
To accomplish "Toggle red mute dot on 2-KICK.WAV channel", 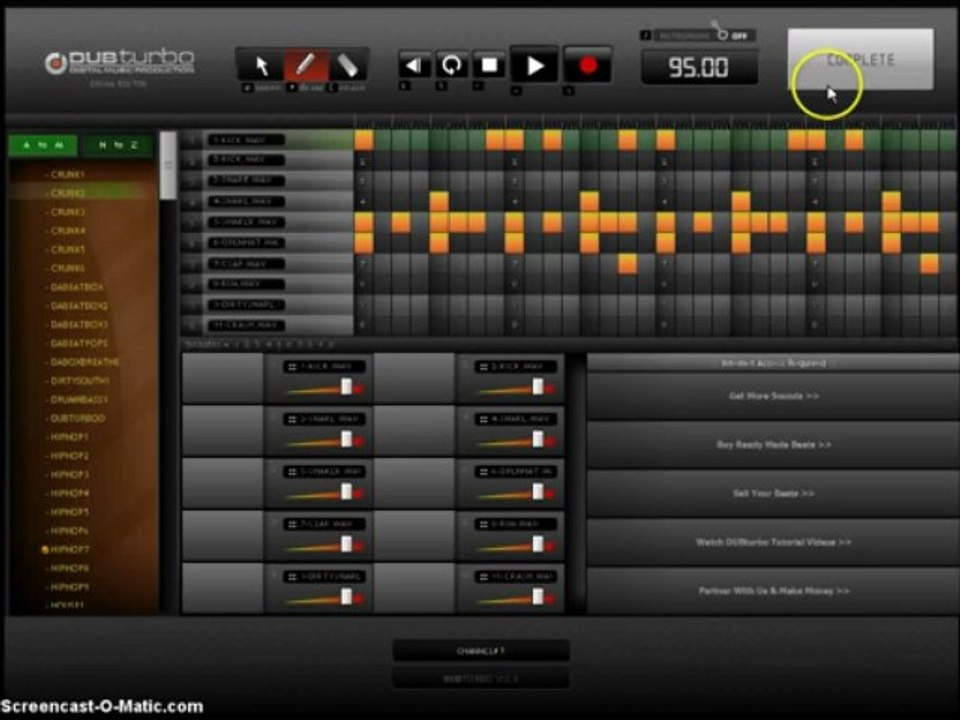I will coord(549,389).
